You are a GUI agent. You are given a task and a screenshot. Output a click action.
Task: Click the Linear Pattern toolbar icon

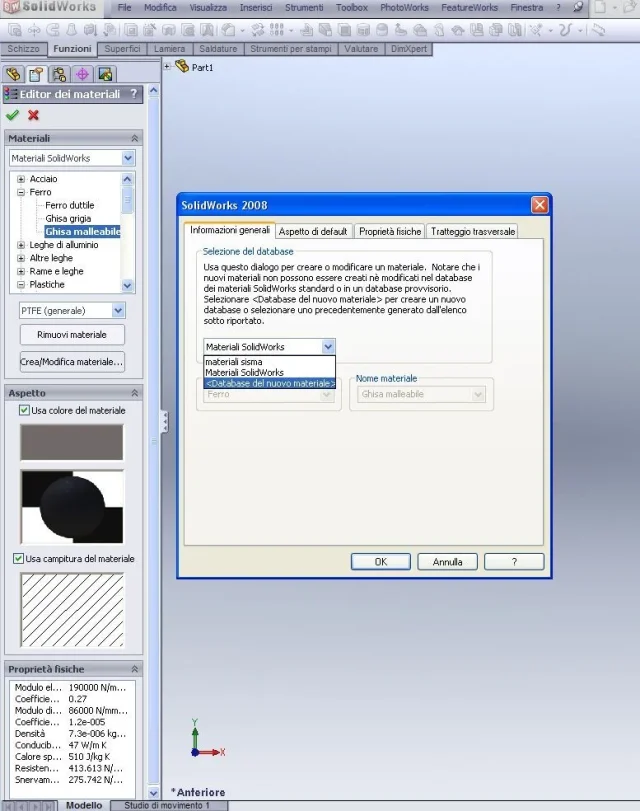coord(276,30)
